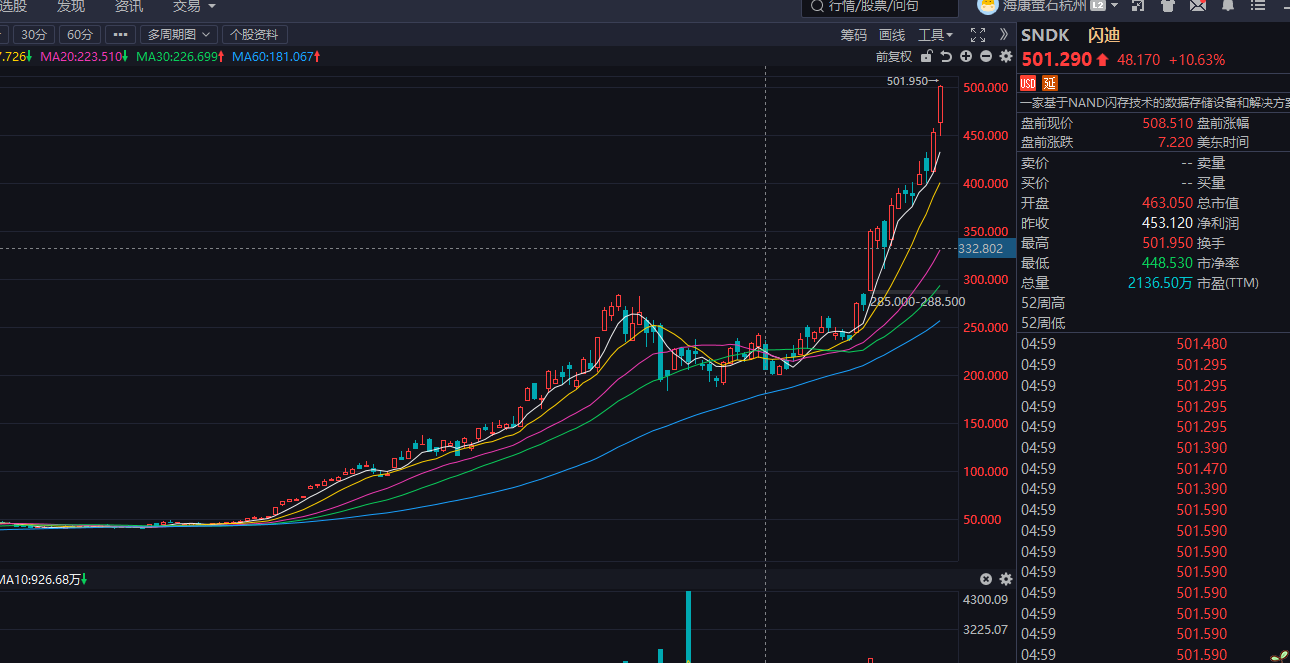Click the 开盘 463.050 value
The image size is (1290, 663).
tap(1167, 203)
